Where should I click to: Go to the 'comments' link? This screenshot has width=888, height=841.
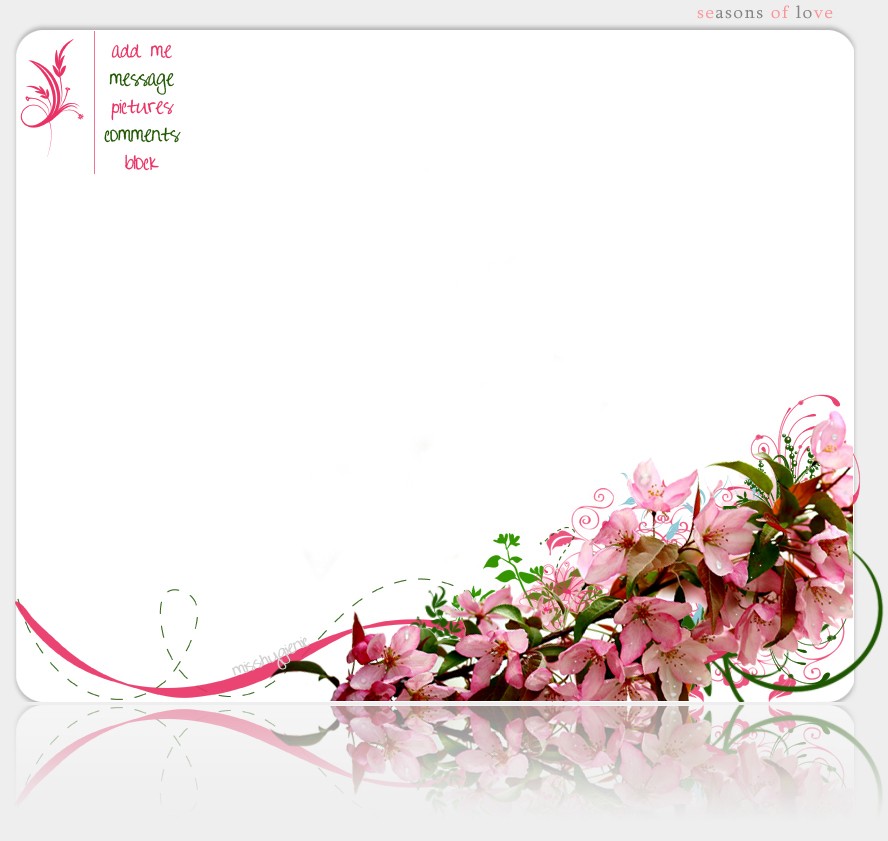142,135
